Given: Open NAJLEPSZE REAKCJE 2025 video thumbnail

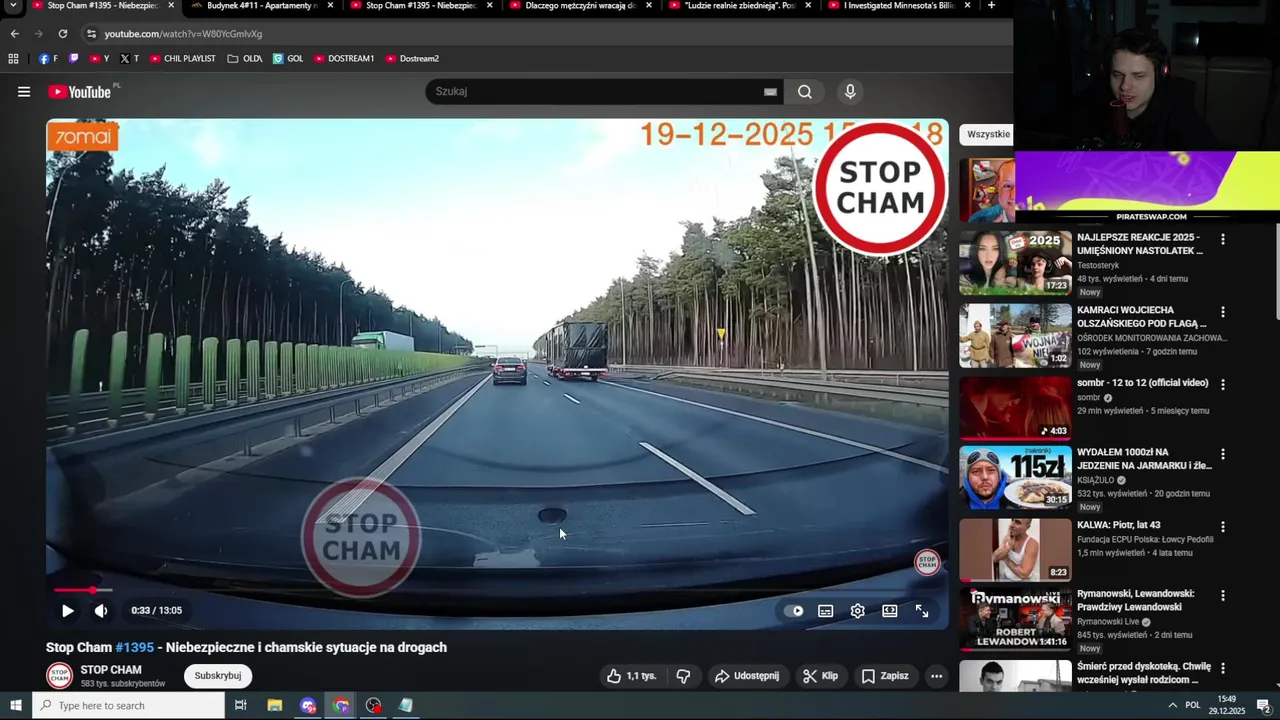Looking at the screenshot, I should tap(1015, 263).
